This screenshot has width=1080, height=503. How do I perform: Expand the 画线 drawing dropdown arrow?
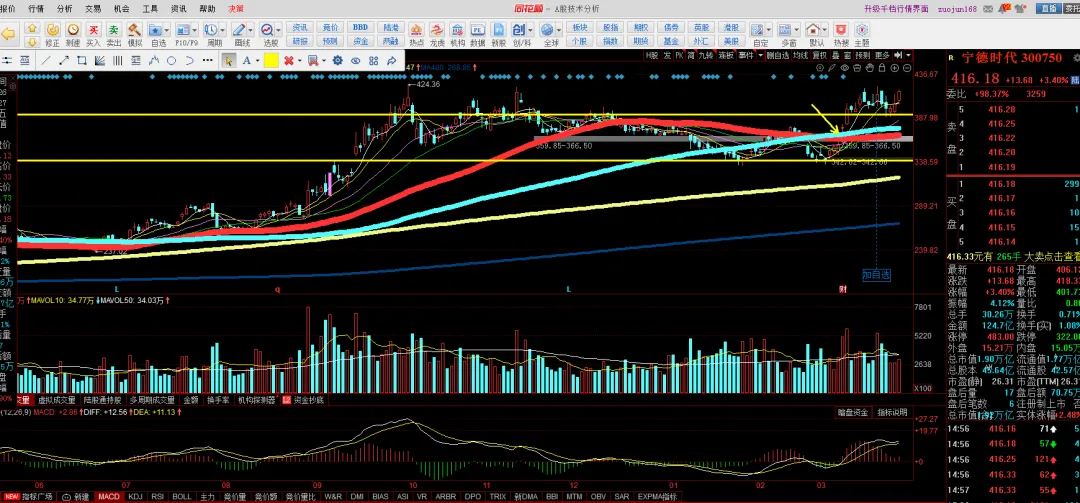[x=249, y=30]
